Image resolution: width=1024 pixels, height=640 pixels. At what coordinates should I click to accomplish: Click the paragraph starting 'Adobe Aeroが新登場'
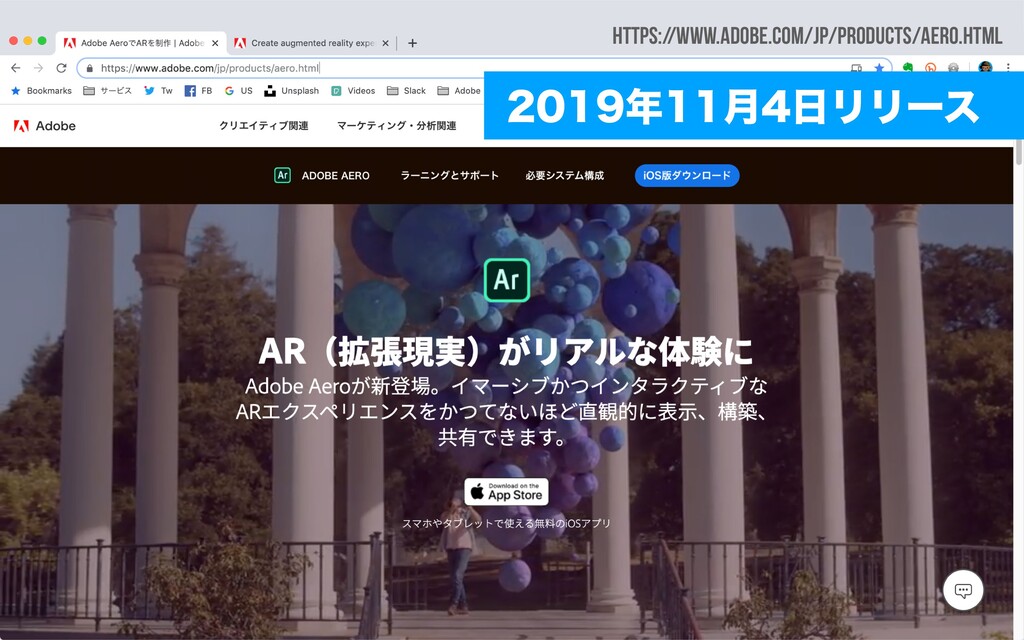click(x=502, y=411)
